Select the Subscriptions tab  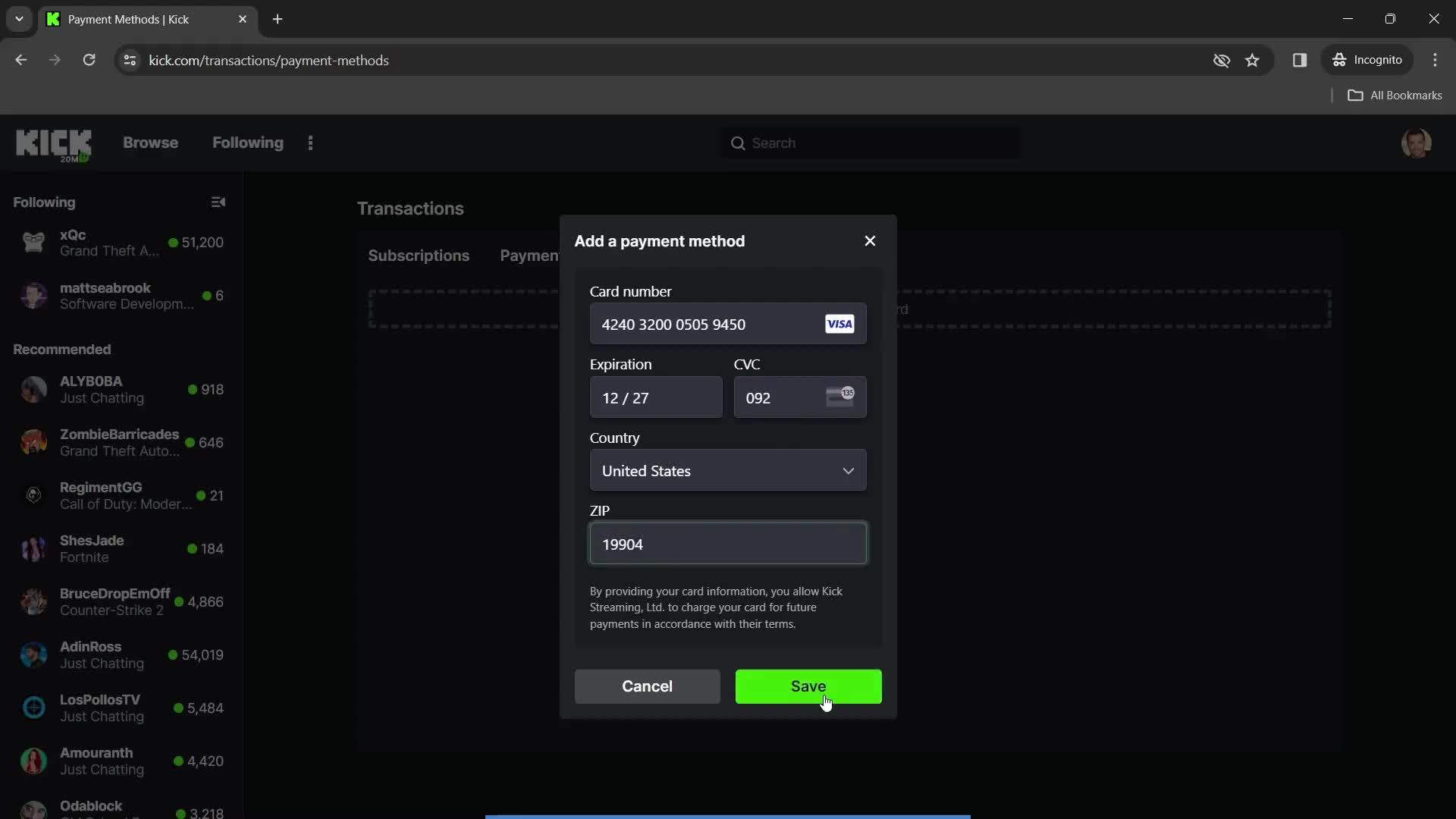(x=418, y=254)
